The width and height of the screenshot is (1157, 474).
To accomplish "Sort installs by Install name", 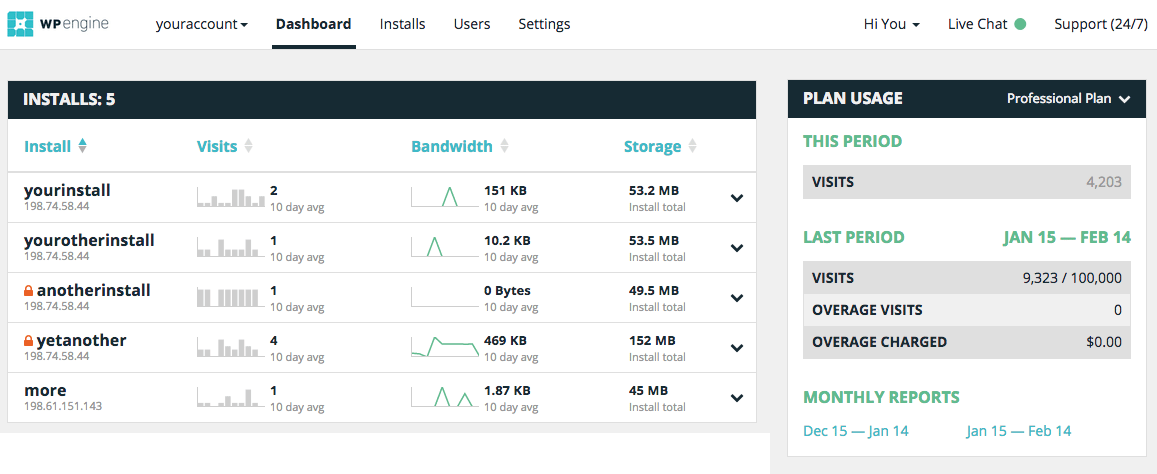I will coord(47,146).
